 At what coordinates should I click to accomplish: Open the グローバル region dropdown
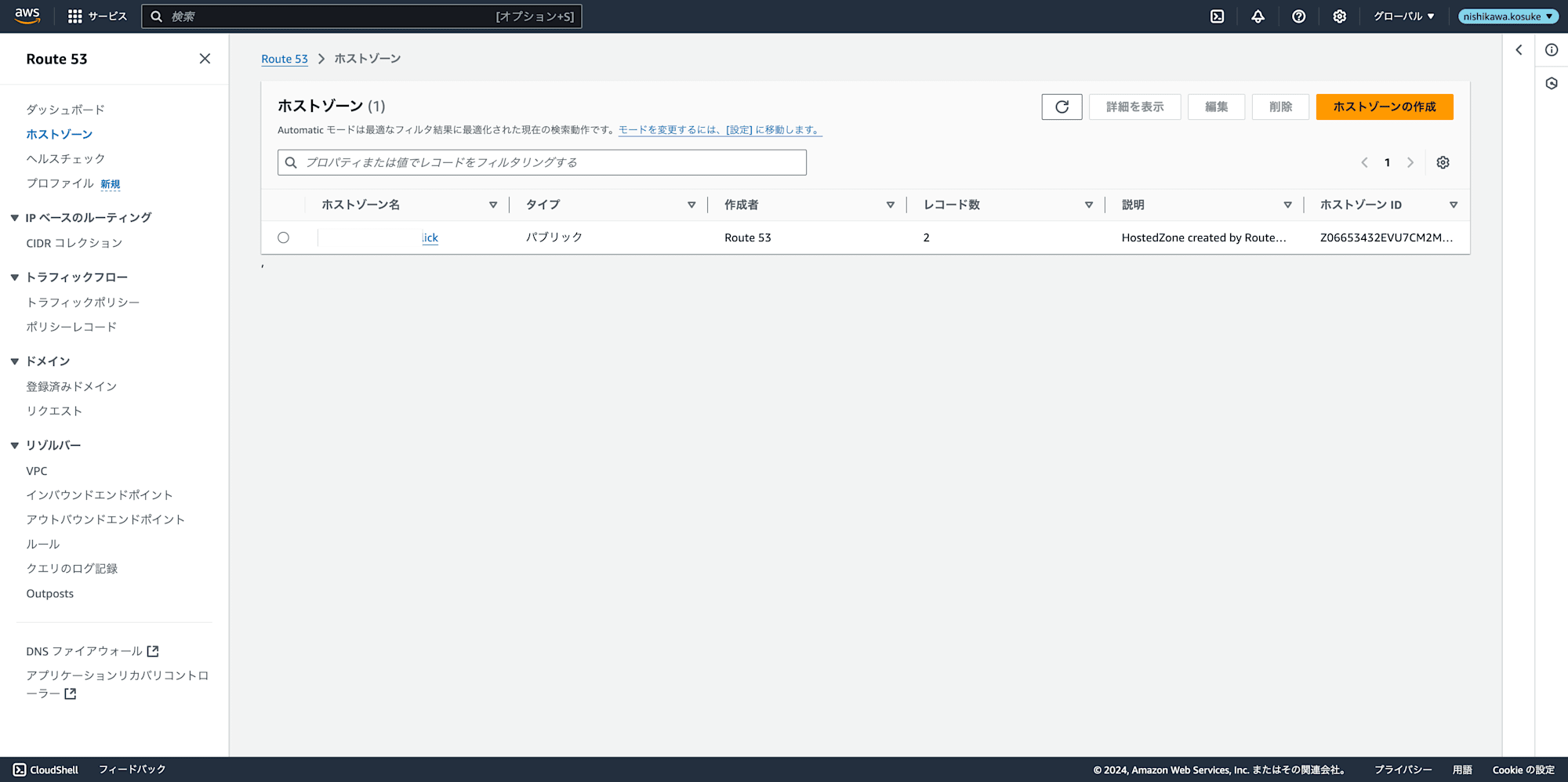click(x=1403, y=16)
